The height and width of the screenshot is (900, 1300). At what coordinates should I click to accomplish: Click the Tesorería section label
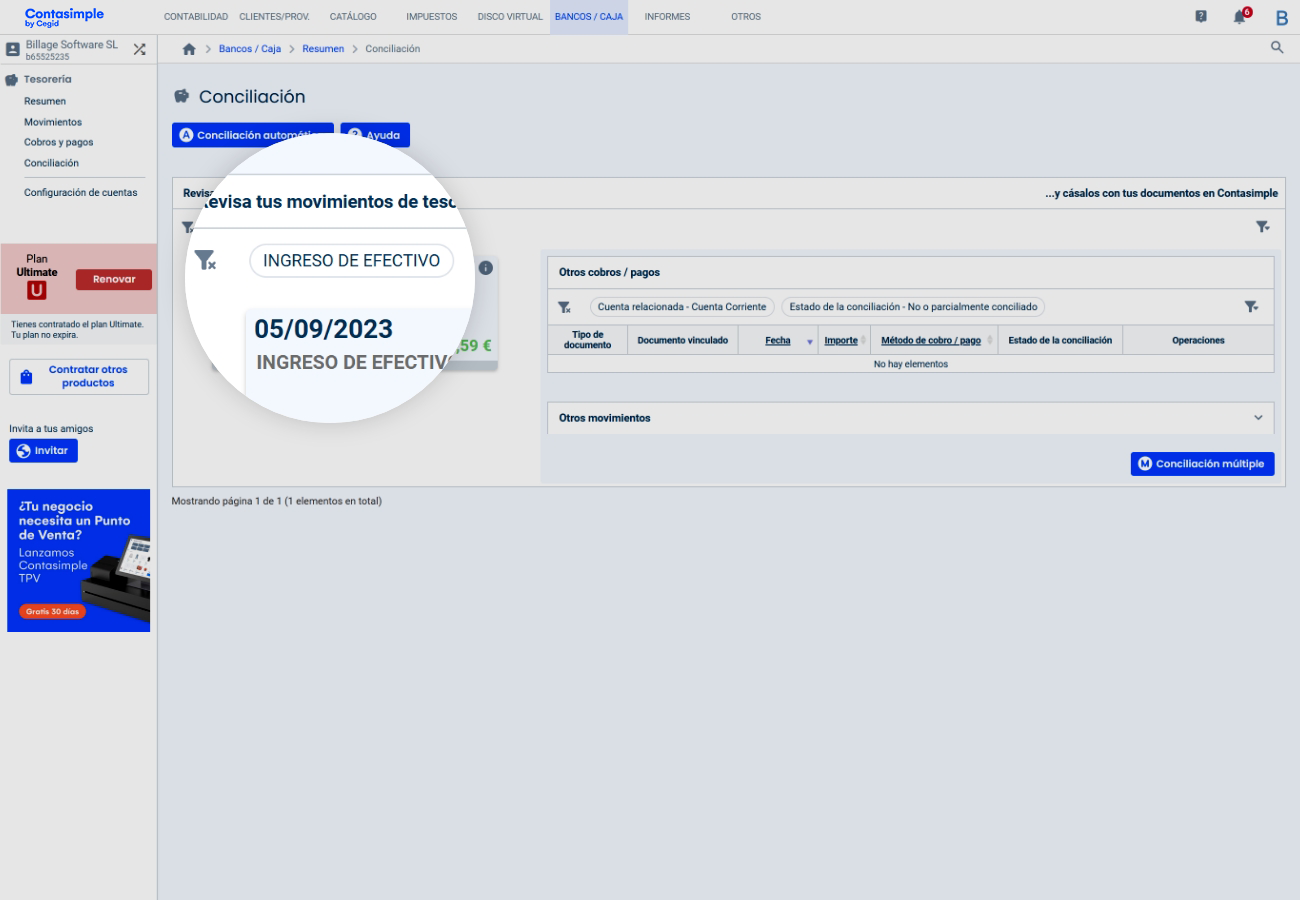(x=47, y=79)
